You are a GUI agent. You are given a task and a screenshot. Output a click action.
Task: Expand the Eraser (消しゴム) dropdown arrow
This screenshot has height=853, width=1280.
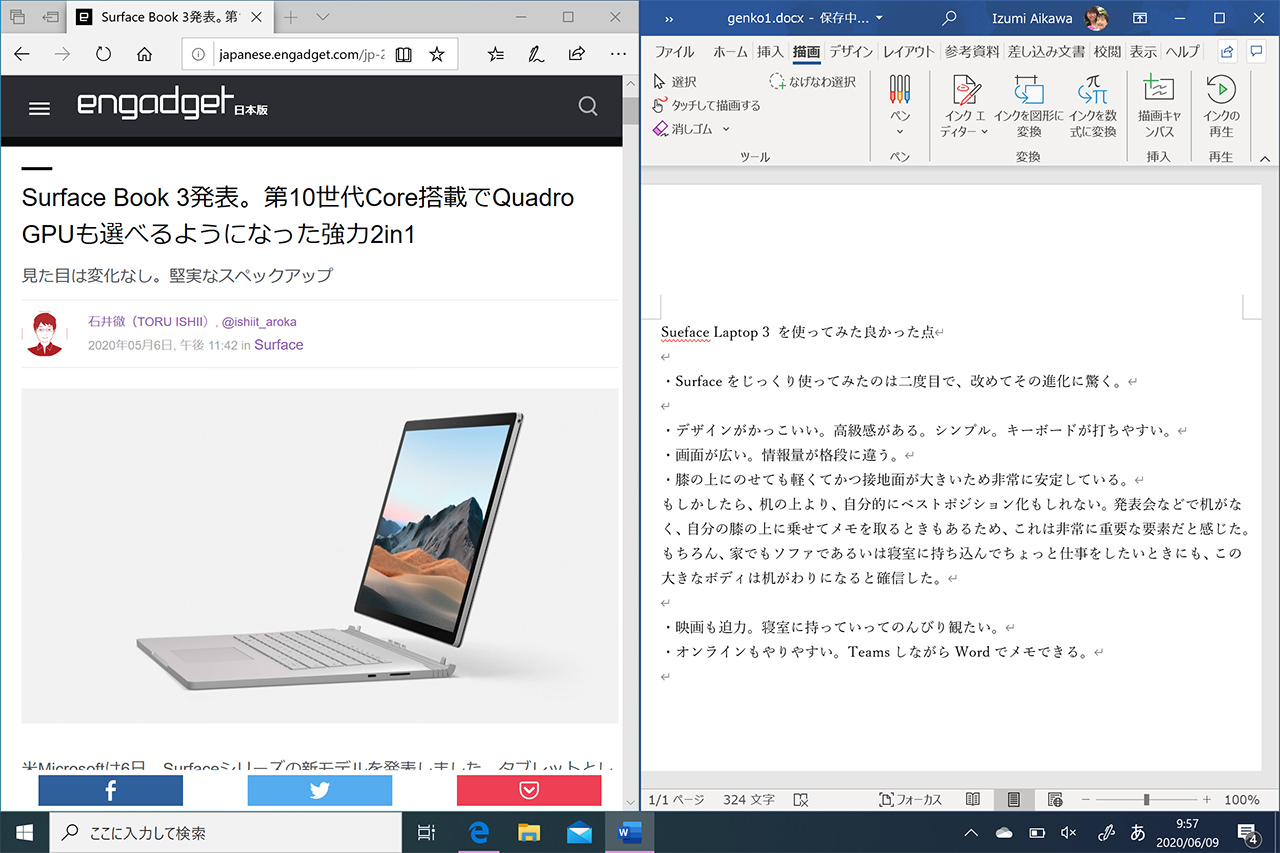coord(726,129)
